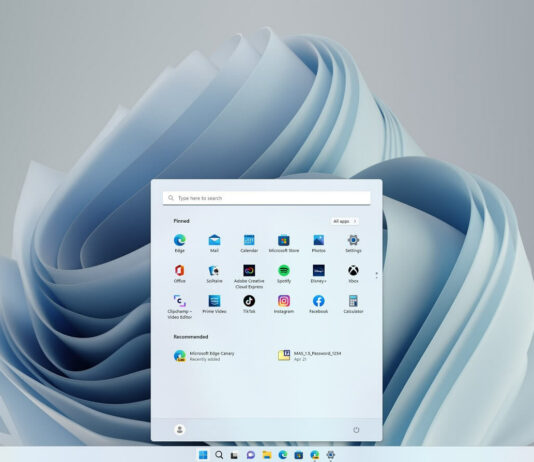
Task: Open Adobe Creative Cloud Express
Action: tap(249, 276)
